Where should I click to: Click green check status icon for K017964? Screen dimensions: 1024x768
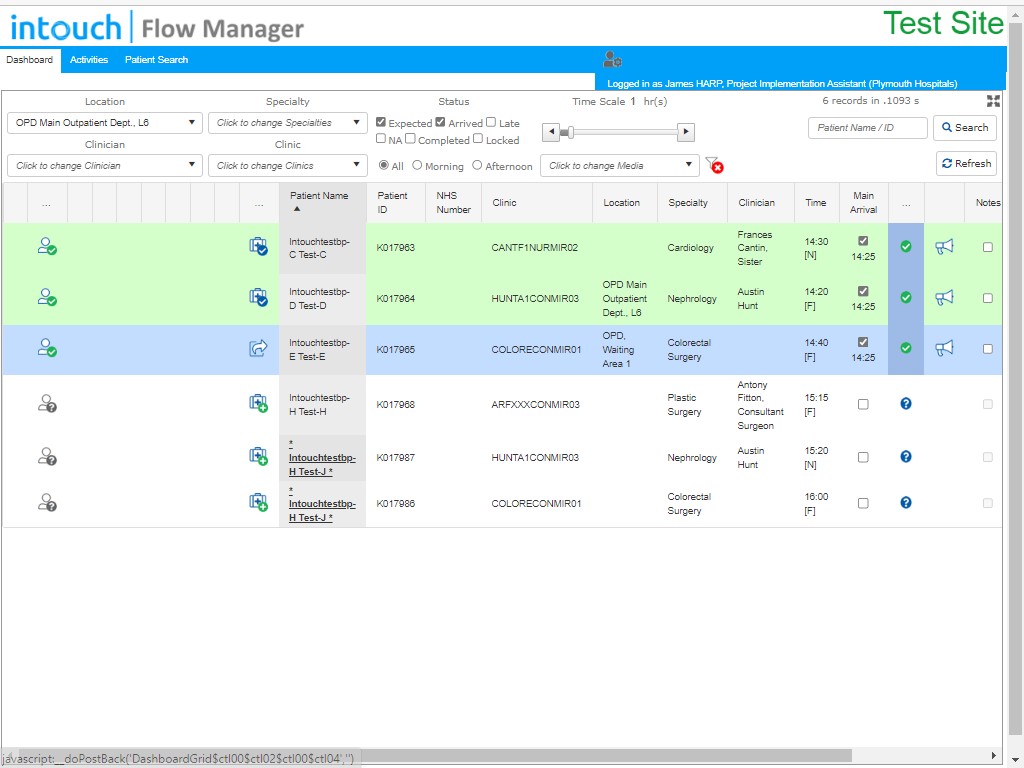pos(906,297)
